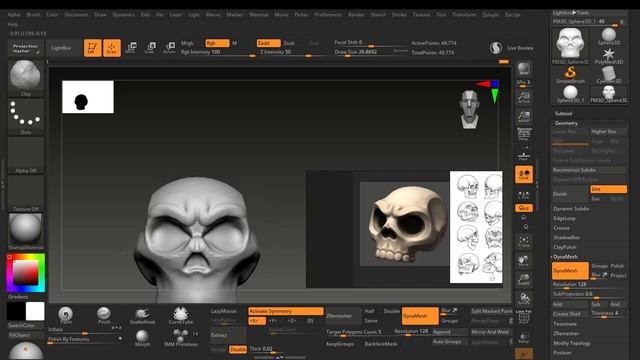The width and height of the screenshot is (640, 360).
Task: Pick a hue in the color picker
Action: coord(25,273)
